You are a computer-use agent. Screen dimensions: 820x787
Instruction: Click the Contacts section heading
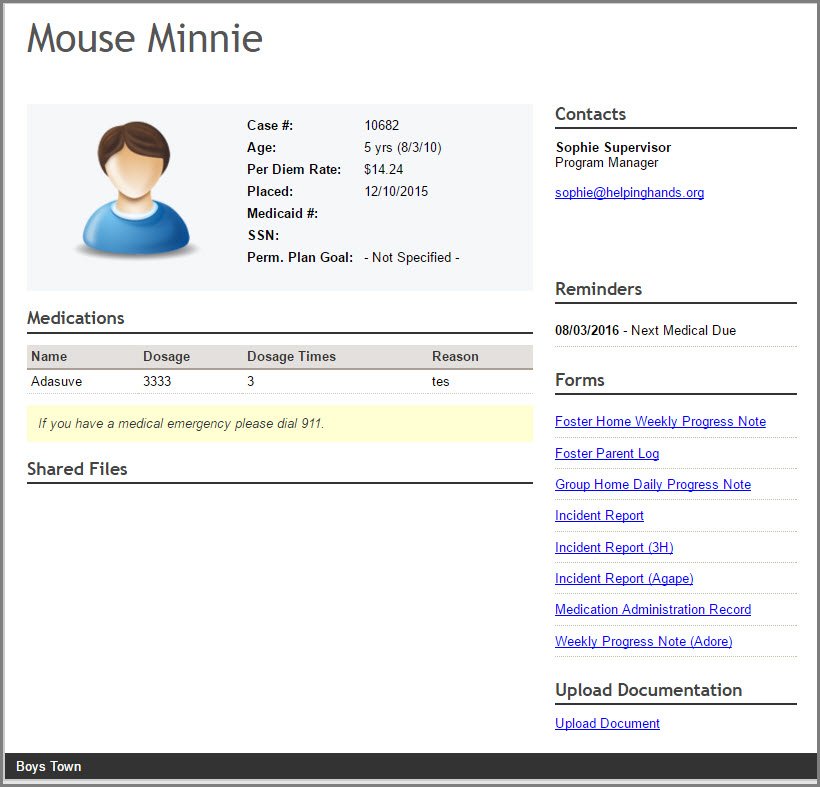(590, 114)
